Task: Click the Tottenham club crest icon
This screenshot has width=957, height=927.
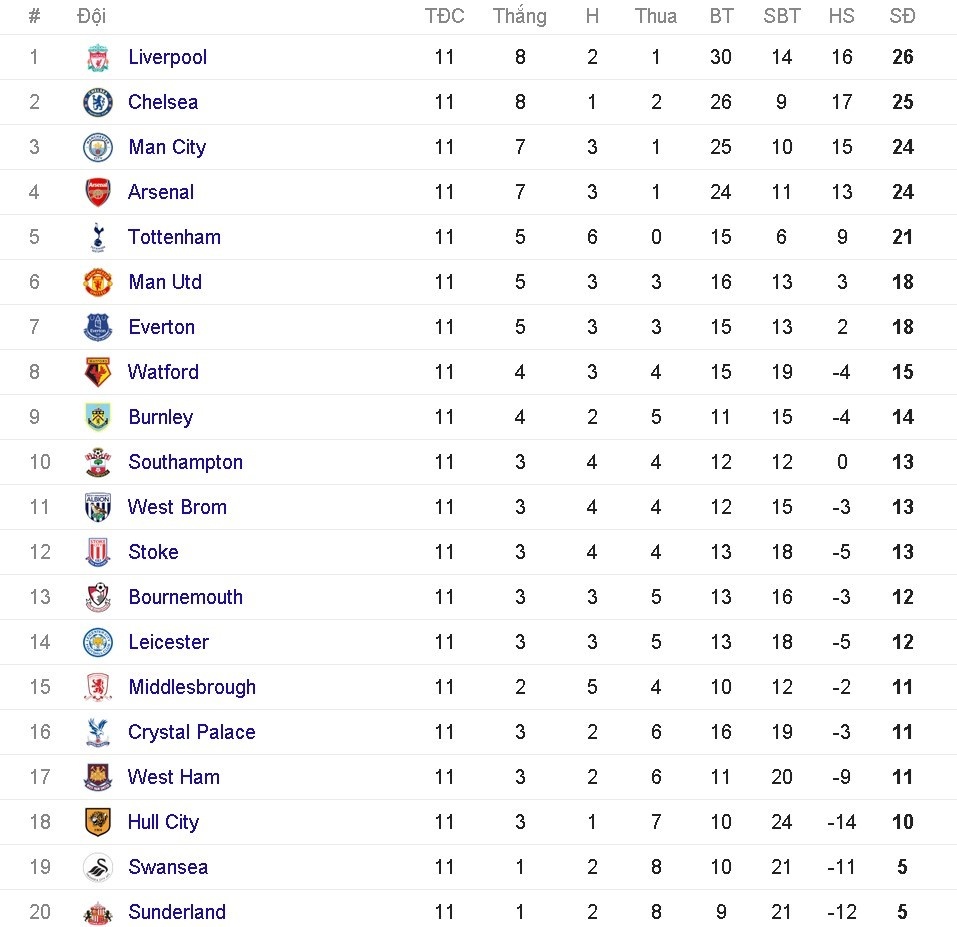Action: point(97,237)
